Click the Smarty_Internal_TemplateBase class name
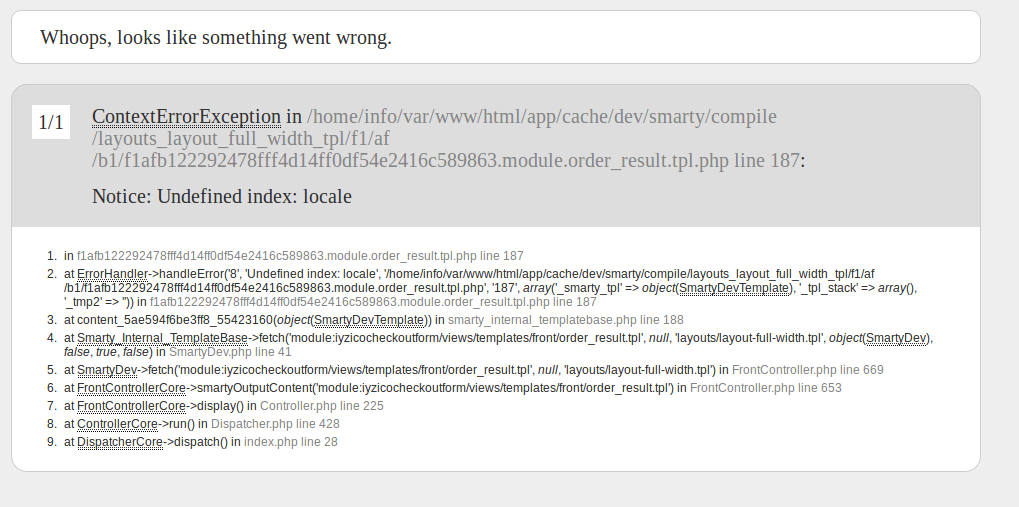The height and width of the screenshot is (507, 1019). 162,338
